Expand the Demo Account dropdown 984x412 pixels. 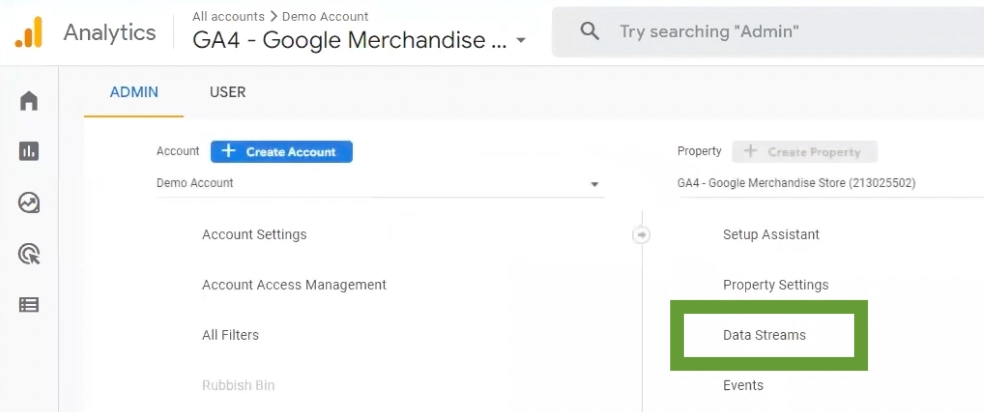click(380, 184)
